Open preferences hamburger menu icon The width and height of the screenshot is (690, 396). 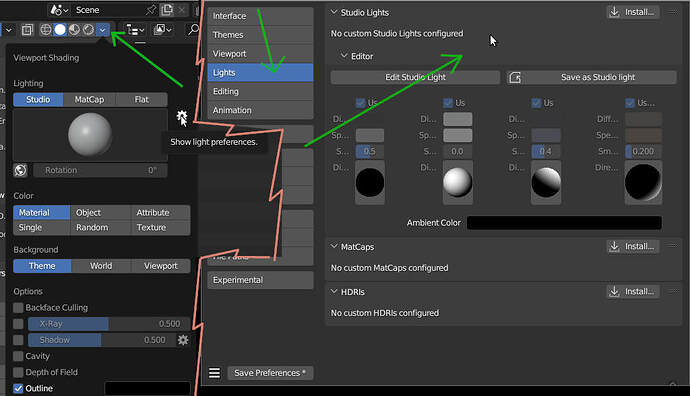click(214, 373)
